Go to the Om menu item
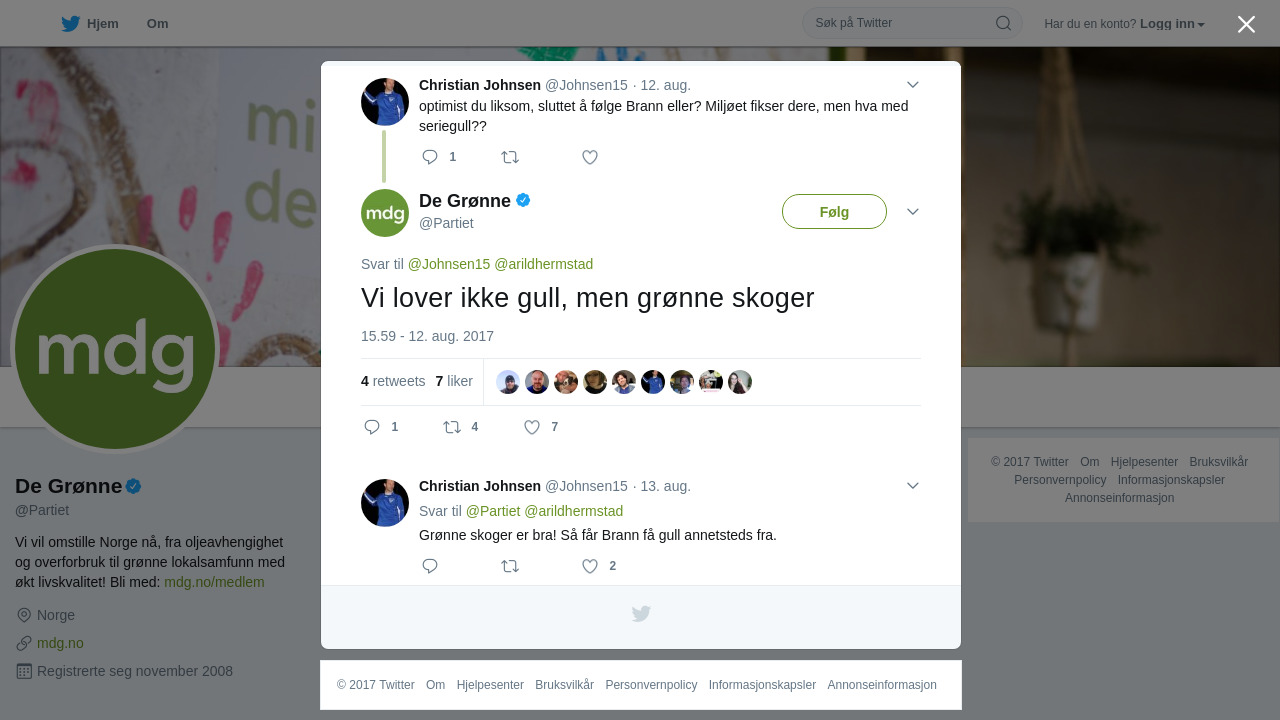The image size is (1280, 720). [x=157, y=24]
